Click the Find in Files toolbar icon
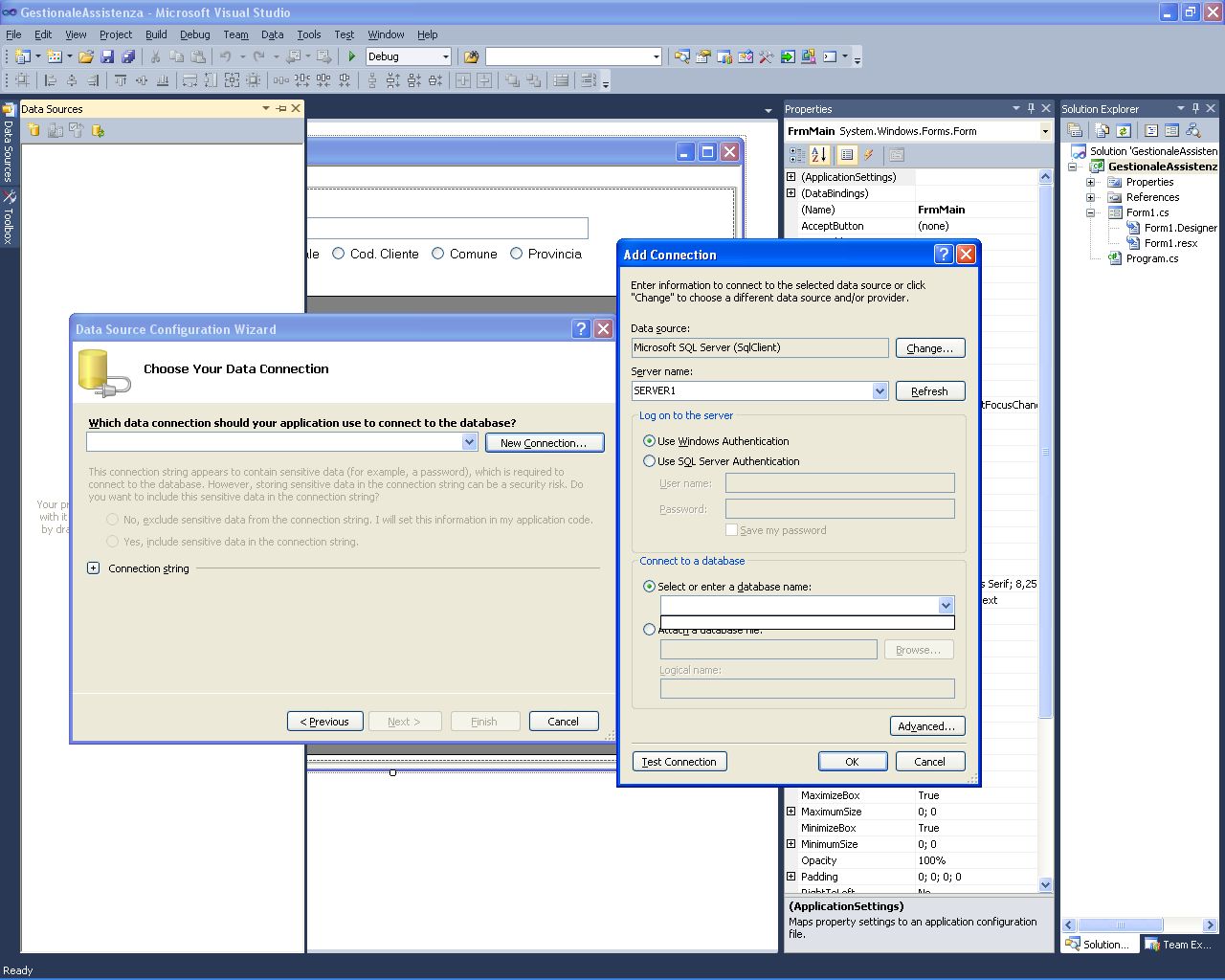The height and width of the screenshot is (980, 1225). (x=471, y=56)
